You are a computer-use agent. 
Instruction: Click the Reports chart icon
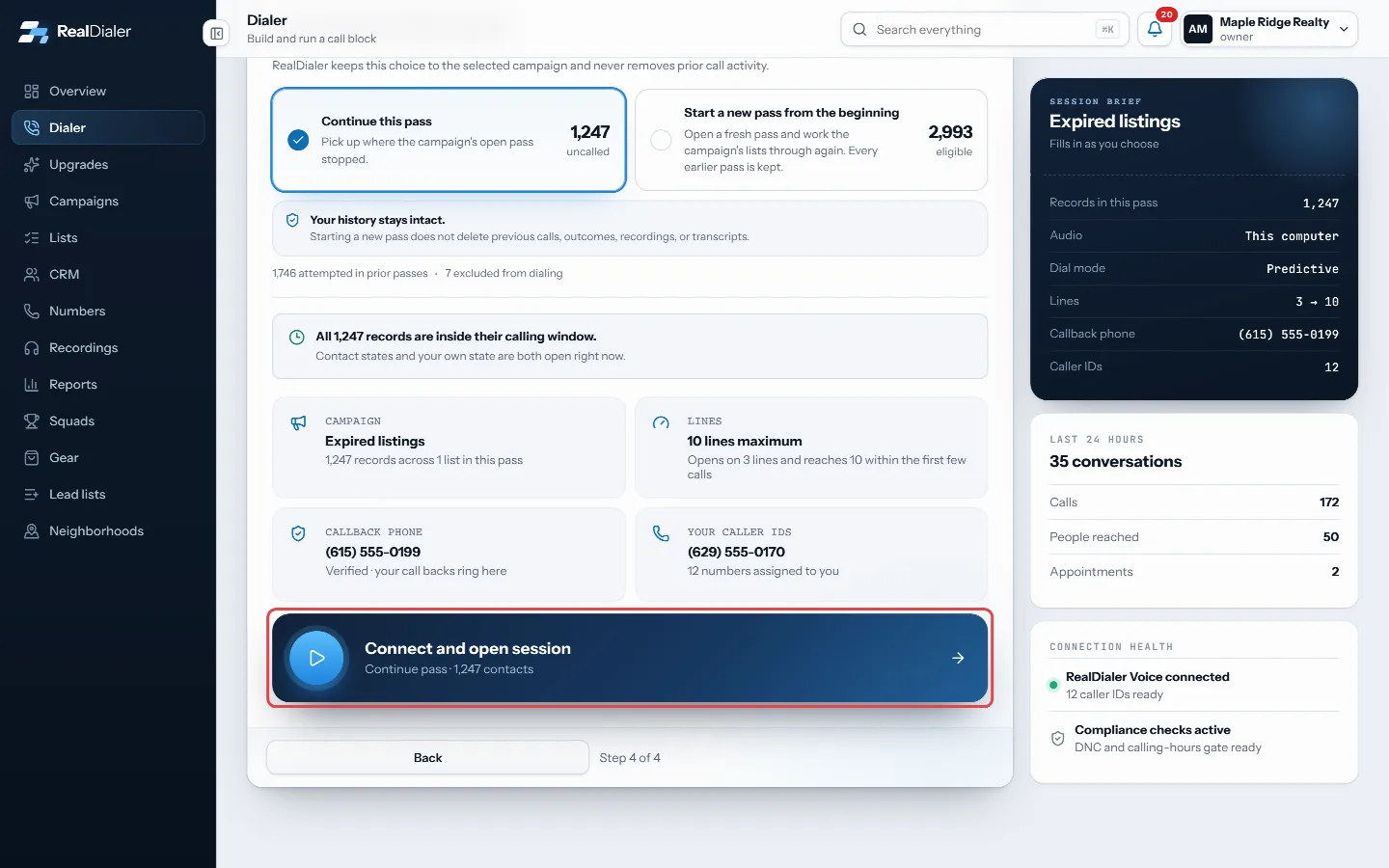(32, 385)
